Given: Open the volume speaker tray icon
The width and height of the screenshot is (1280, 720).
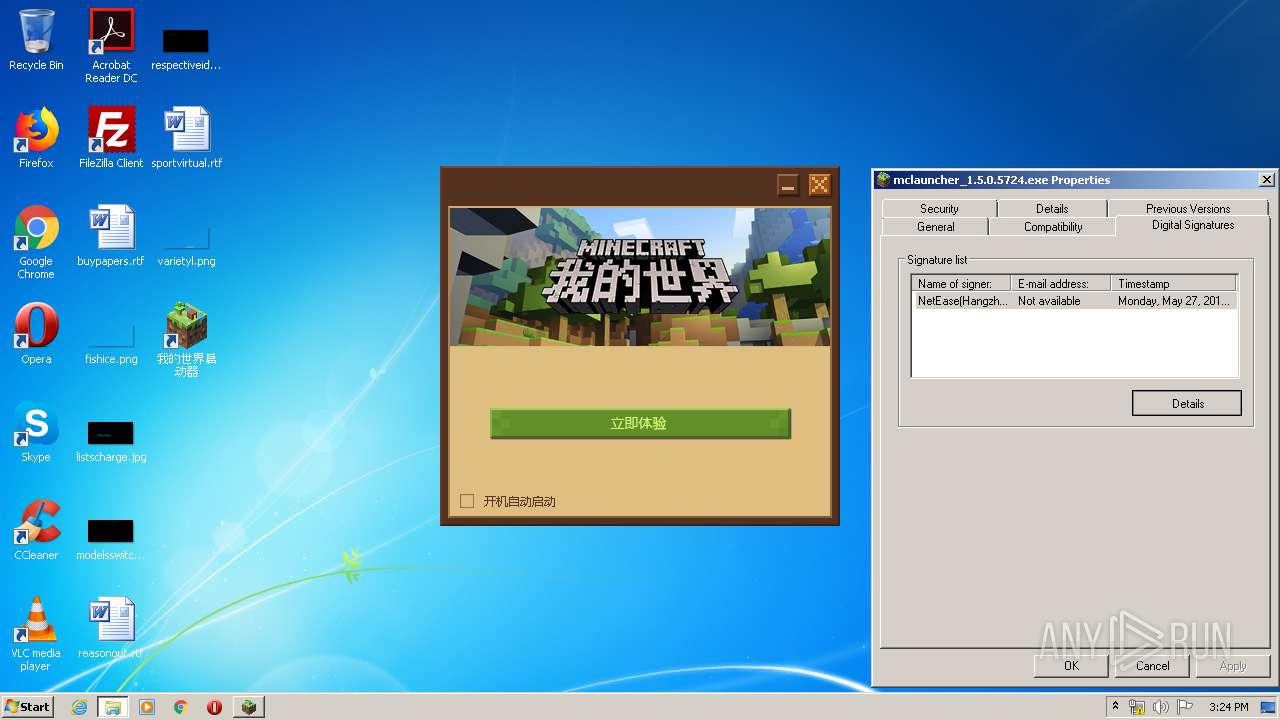Looking at the screenshot, I should point(1160,707).
